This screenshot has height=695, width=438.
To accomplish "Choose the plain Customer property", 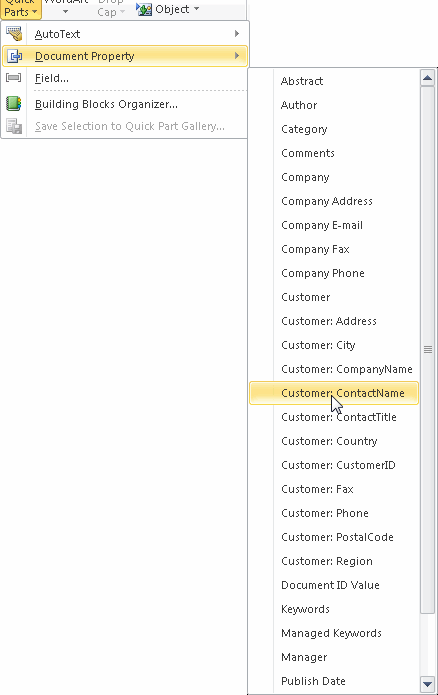I will click(x=334, y=297).
